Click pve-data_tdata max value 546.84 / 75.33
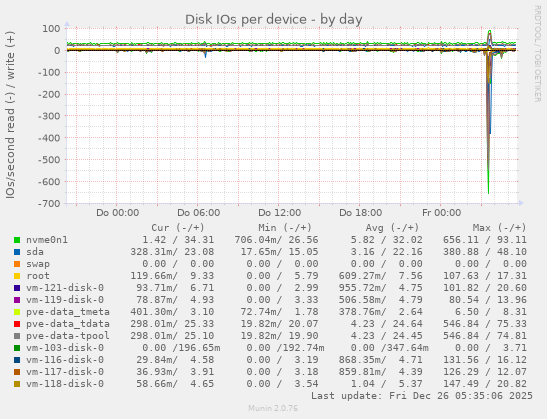 click(x=485, y=324)
